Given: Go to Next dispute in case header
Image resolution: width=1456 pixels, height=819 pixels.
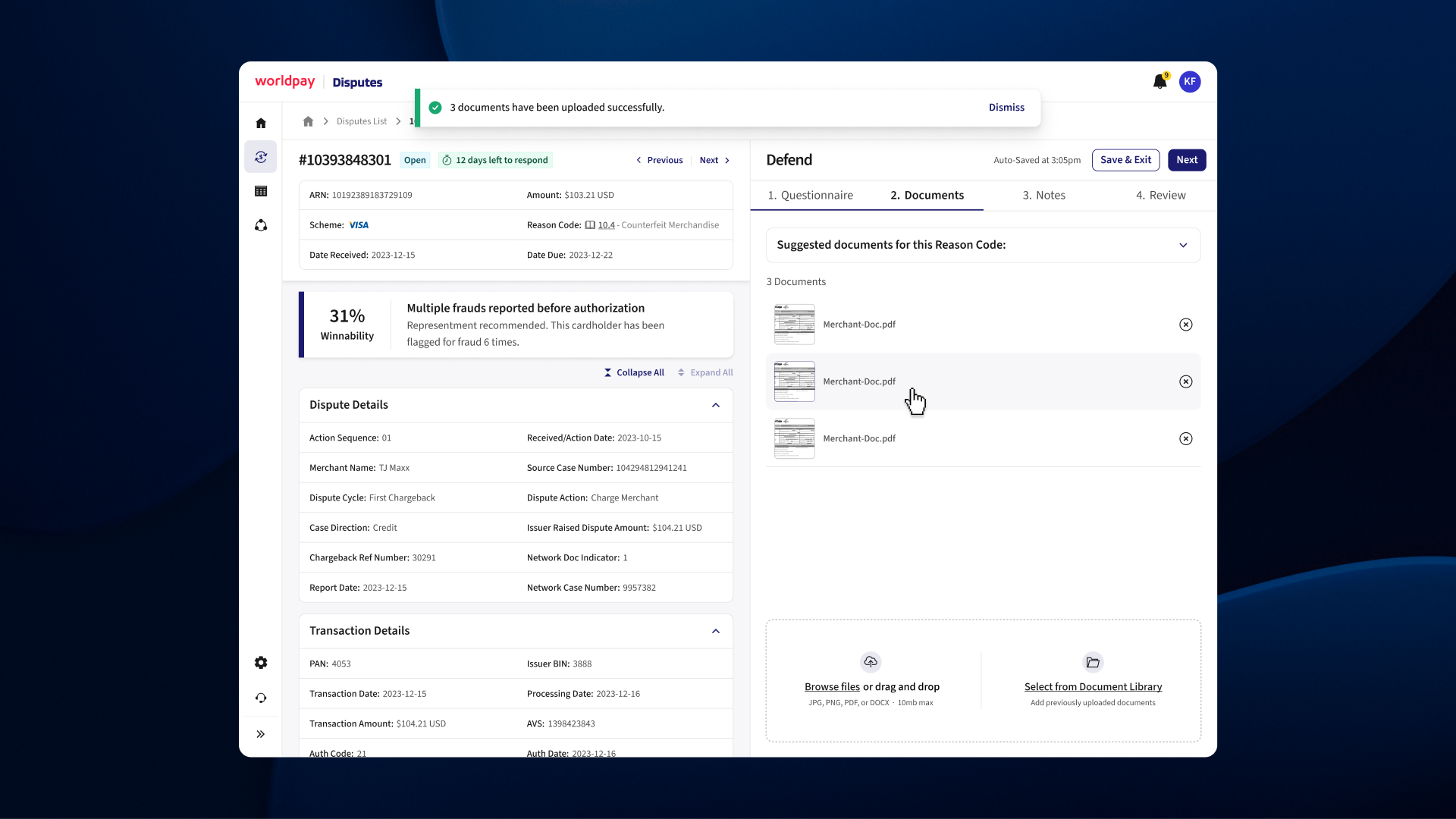Looking at the screenshot, I should [x=714, y=160].
